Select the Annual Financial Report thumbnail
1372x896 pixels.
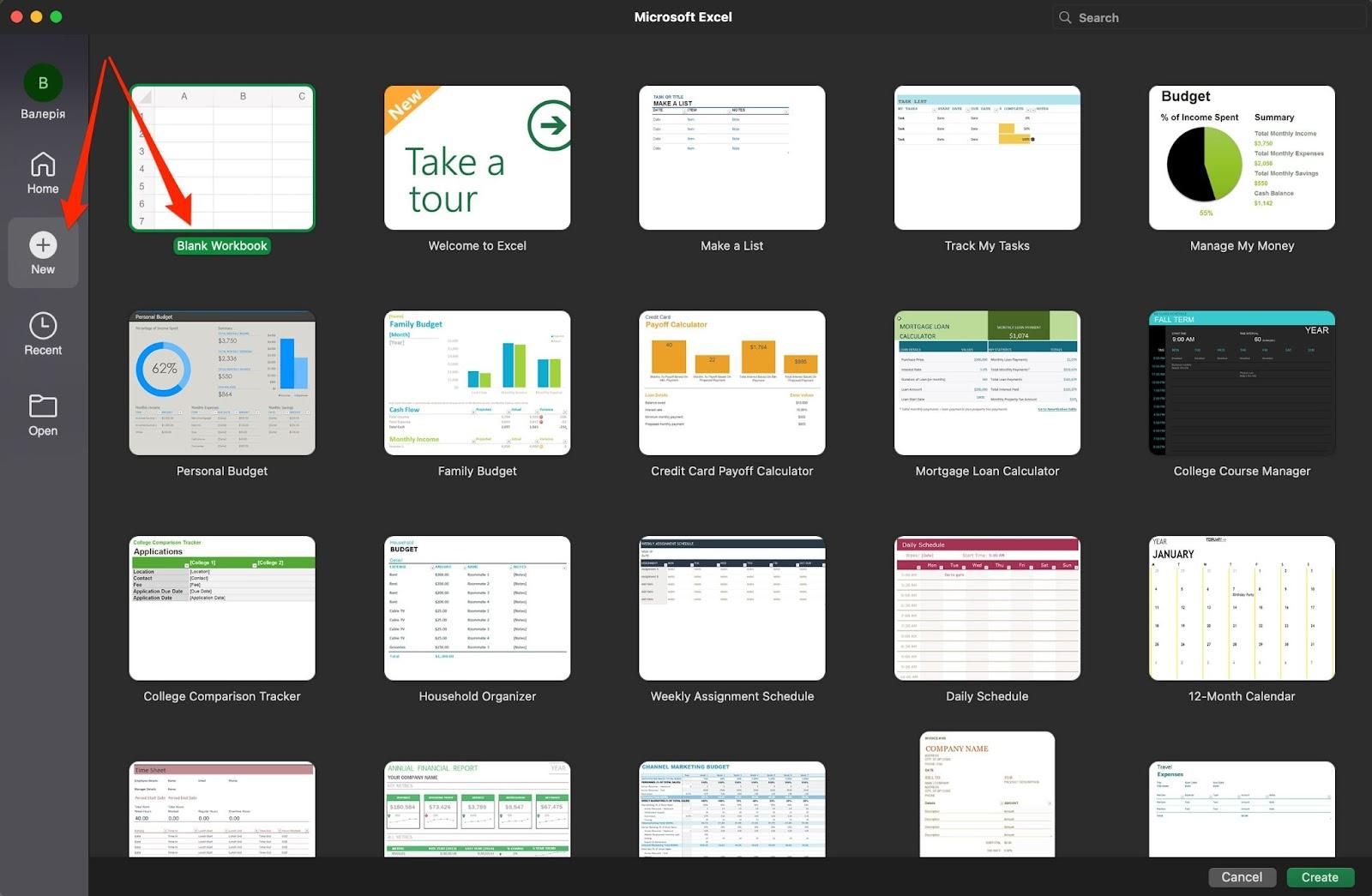click(x=478, y=809)
